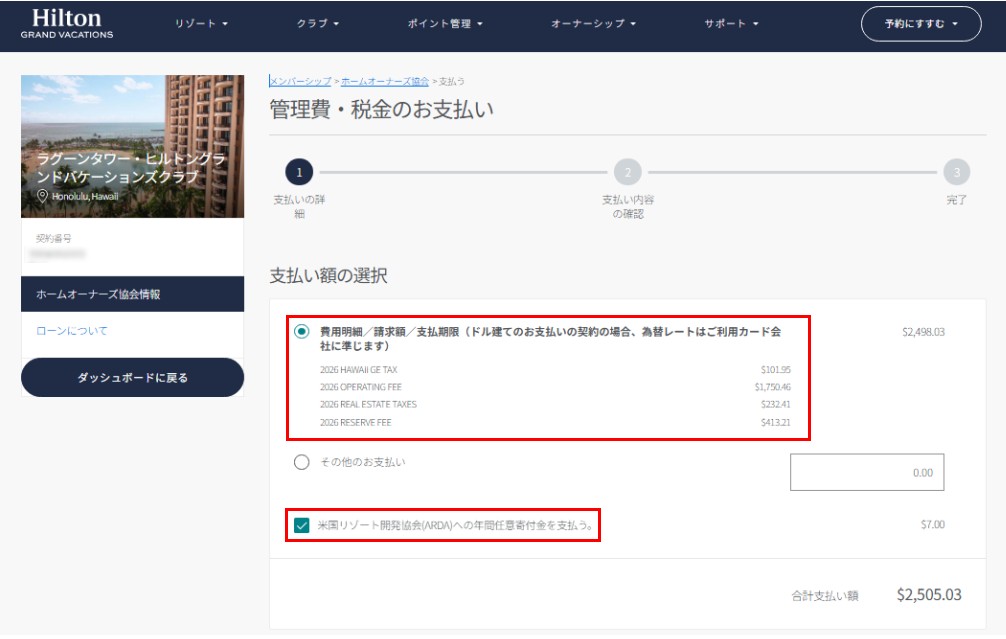Image resolution: width=1006 pixels, height=639 pixels.
Task: Click the other payment amount input field
Action: pyautogui.click(x=866, y=472)
